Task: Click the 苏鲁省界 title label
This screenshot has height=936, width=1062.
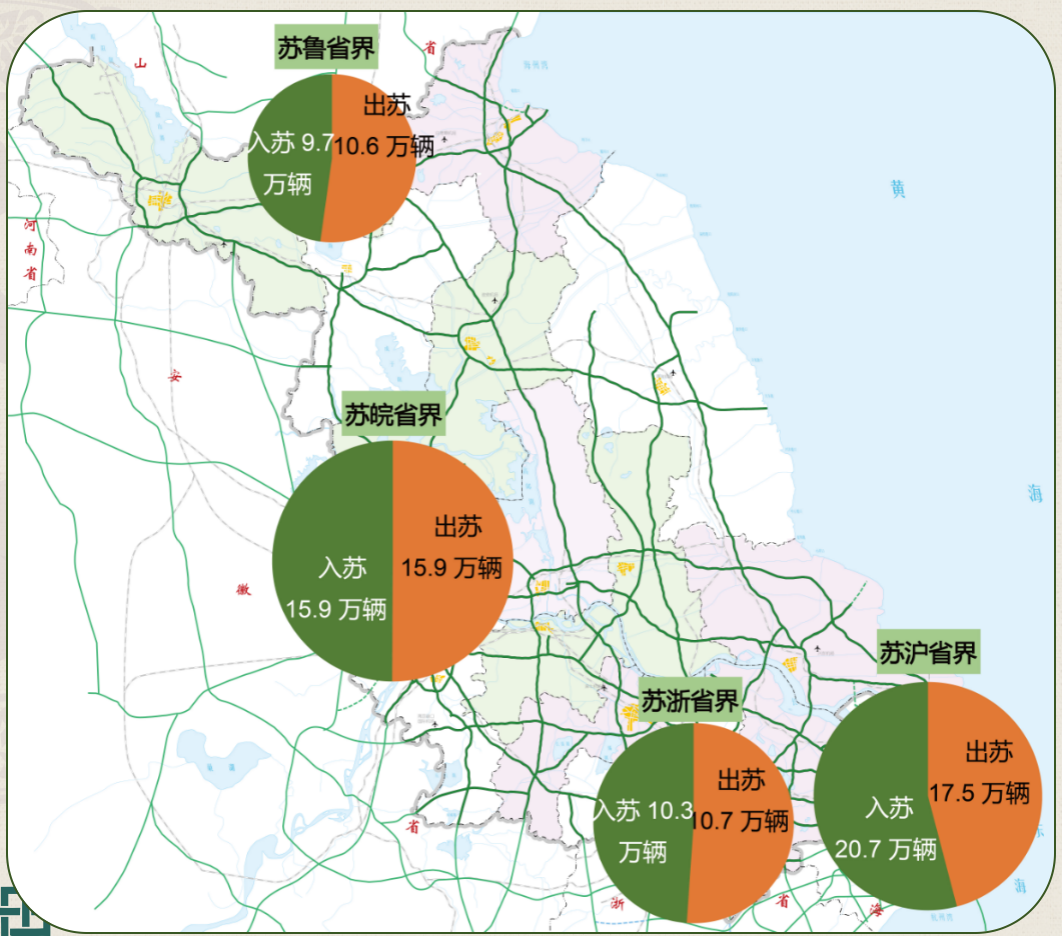Action: click(x=324, y=50)
